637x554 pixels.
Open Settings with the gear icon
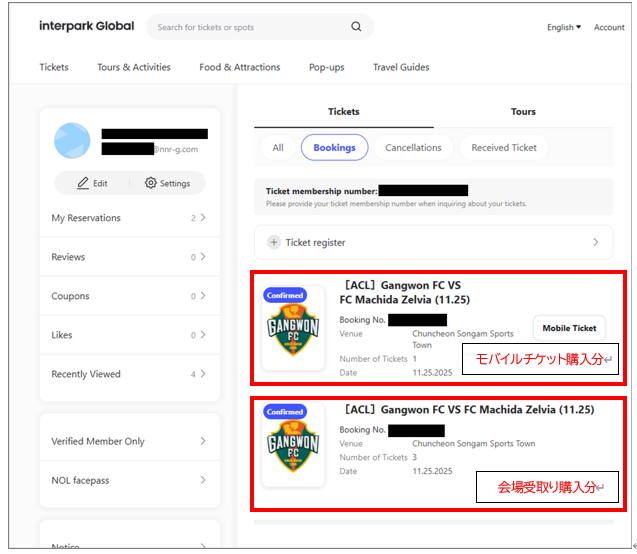tap(151, 183)
